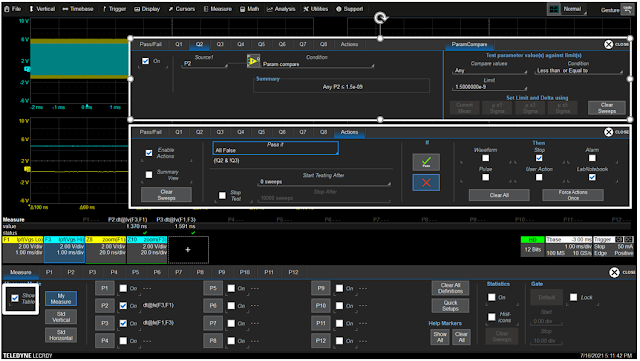
Task: Open the Less than or Equal to dropdown
Action: (x=579, y=71)
